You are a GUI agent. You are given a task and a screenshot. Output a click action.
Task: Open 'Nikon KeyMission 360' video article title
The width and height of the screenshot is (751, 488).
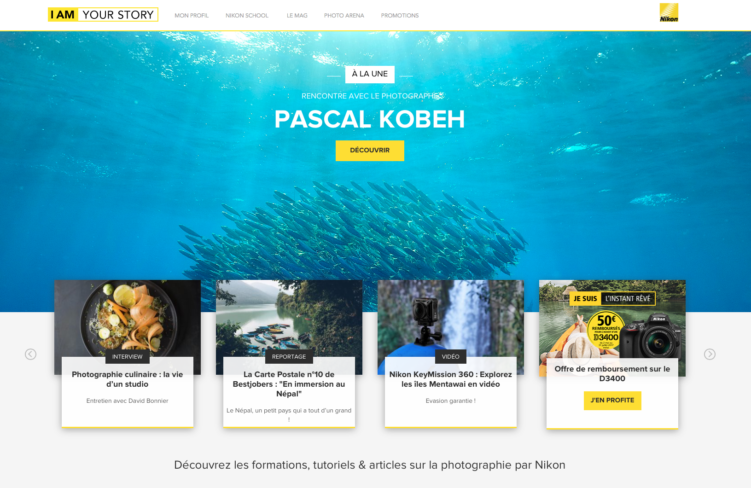coord(451,379)
